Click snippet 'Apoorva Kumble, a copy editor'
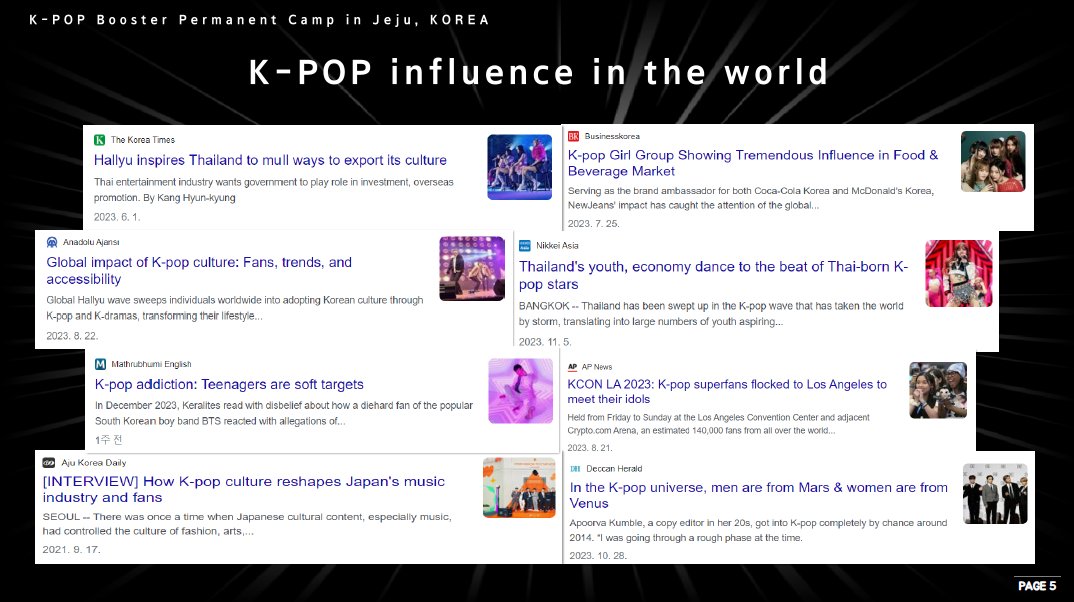 pos(758,530)
